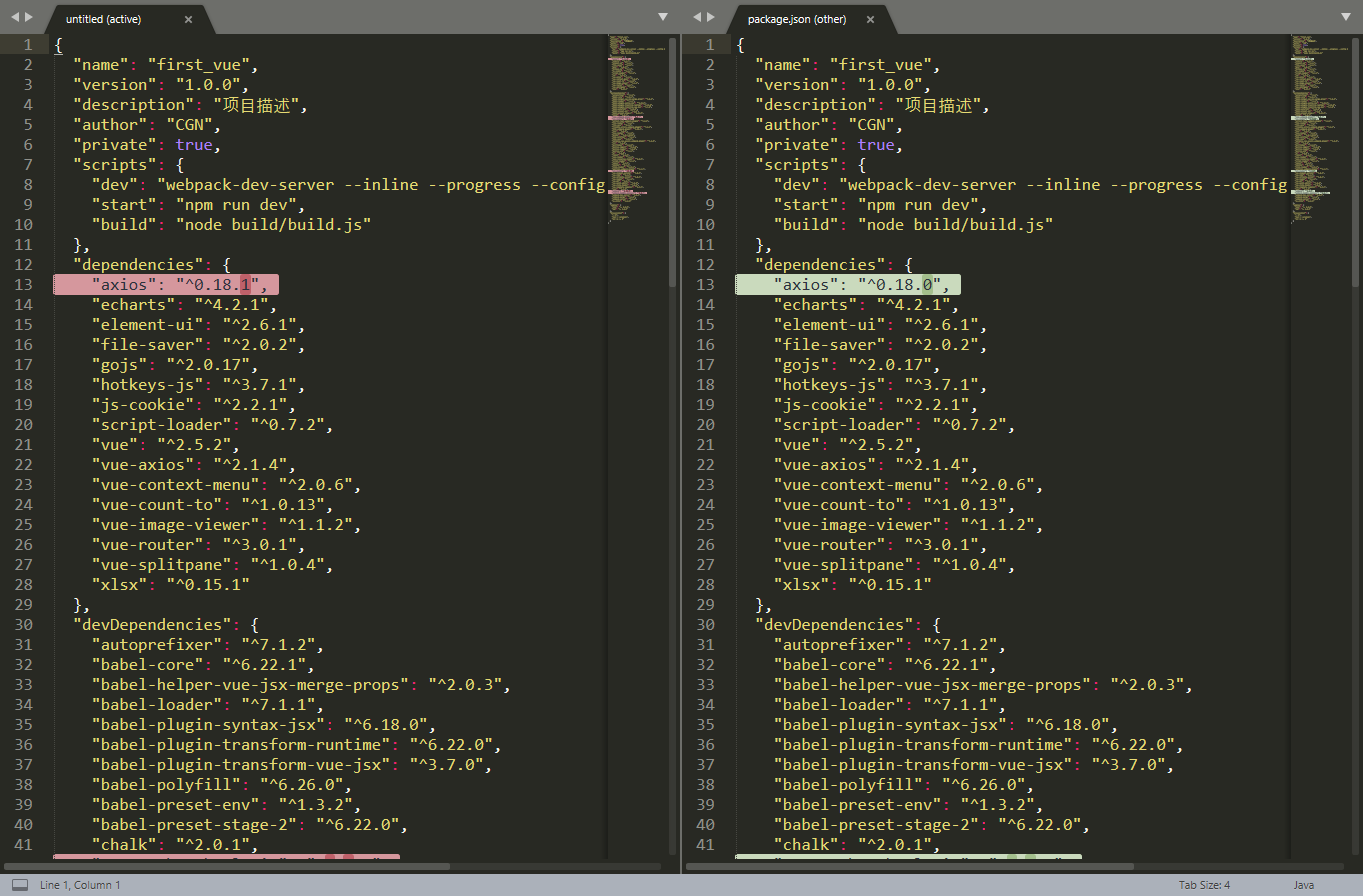Click "file-saver" entry in left pane
The width and height of the screenshot is (1363, 896).
pyautogui.click(x=198, y=345)
